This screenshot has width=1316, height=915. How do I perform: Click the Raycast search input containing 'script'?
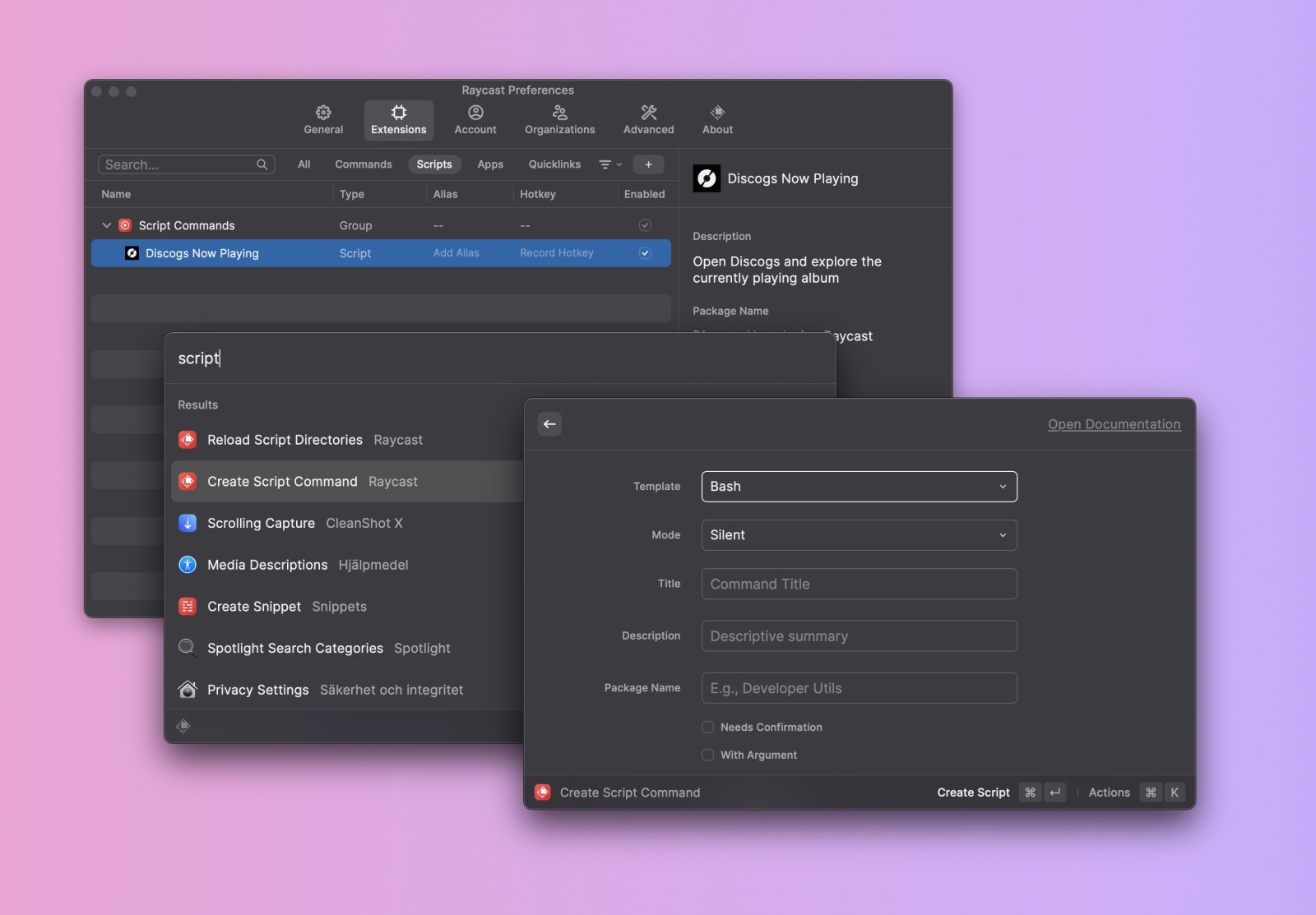coord(500,358)
